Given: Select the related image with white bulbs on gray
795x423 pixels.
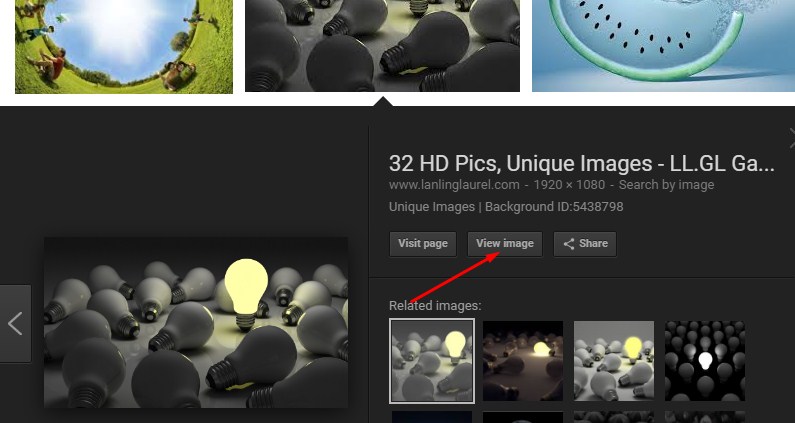Looking at the screenshot, I should (614, 361).
